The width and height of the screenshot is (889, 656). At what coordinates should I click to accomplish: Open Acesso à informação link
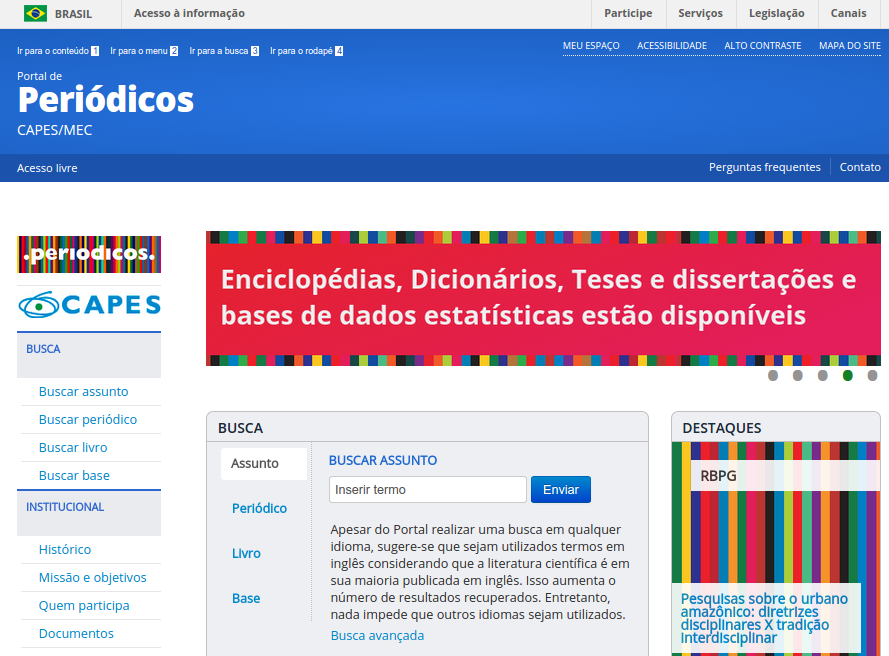click(189, 13)
